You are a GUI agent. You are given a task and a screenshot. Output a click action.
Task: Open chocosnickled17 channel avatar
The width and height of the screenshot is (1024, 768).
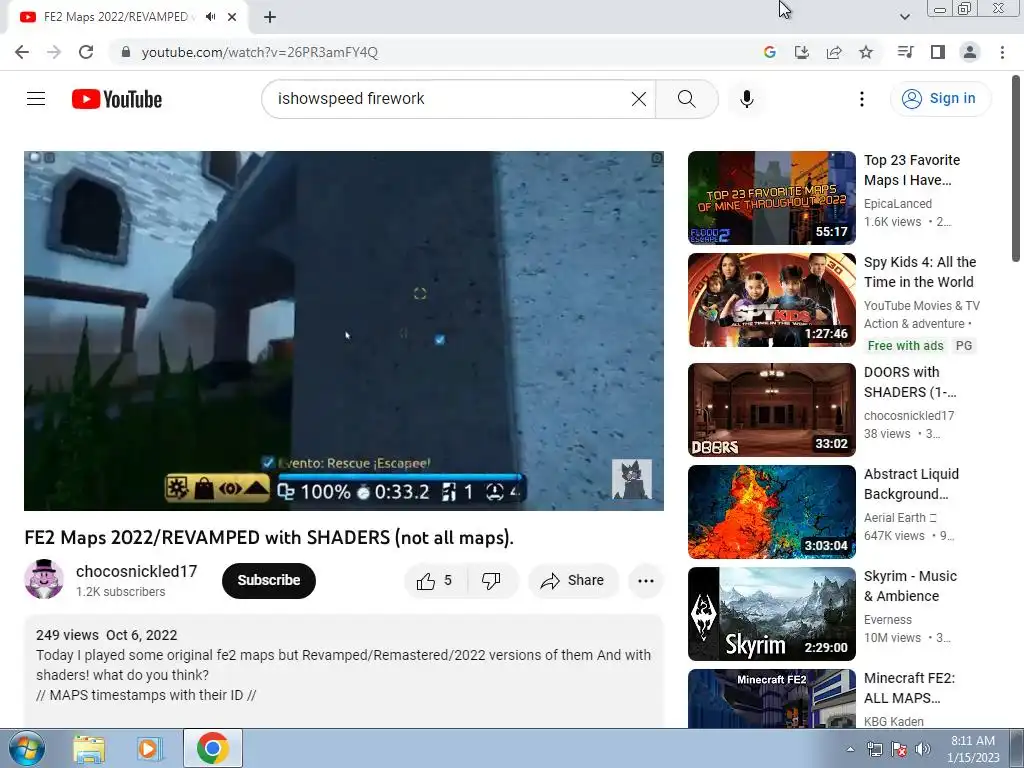44,579
